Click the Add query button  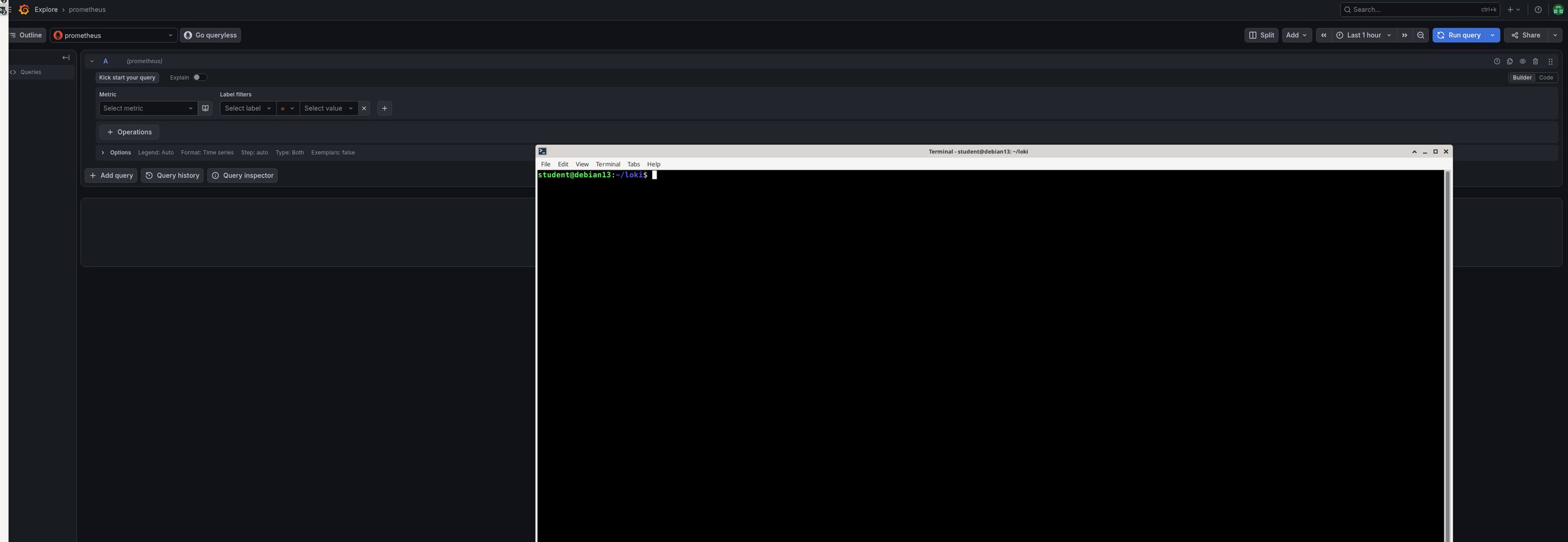click(111, 175)
